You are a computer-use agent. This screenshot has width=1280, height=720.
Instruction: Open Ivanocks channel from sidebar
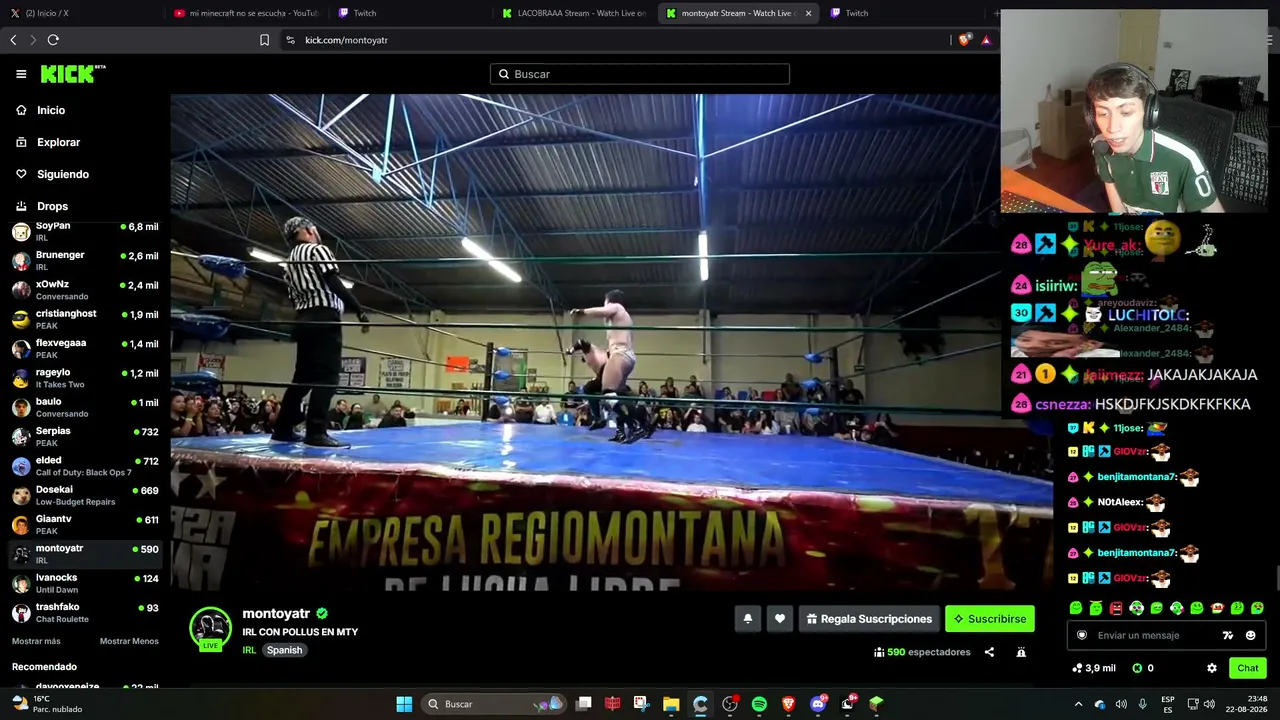pos(85,583)
